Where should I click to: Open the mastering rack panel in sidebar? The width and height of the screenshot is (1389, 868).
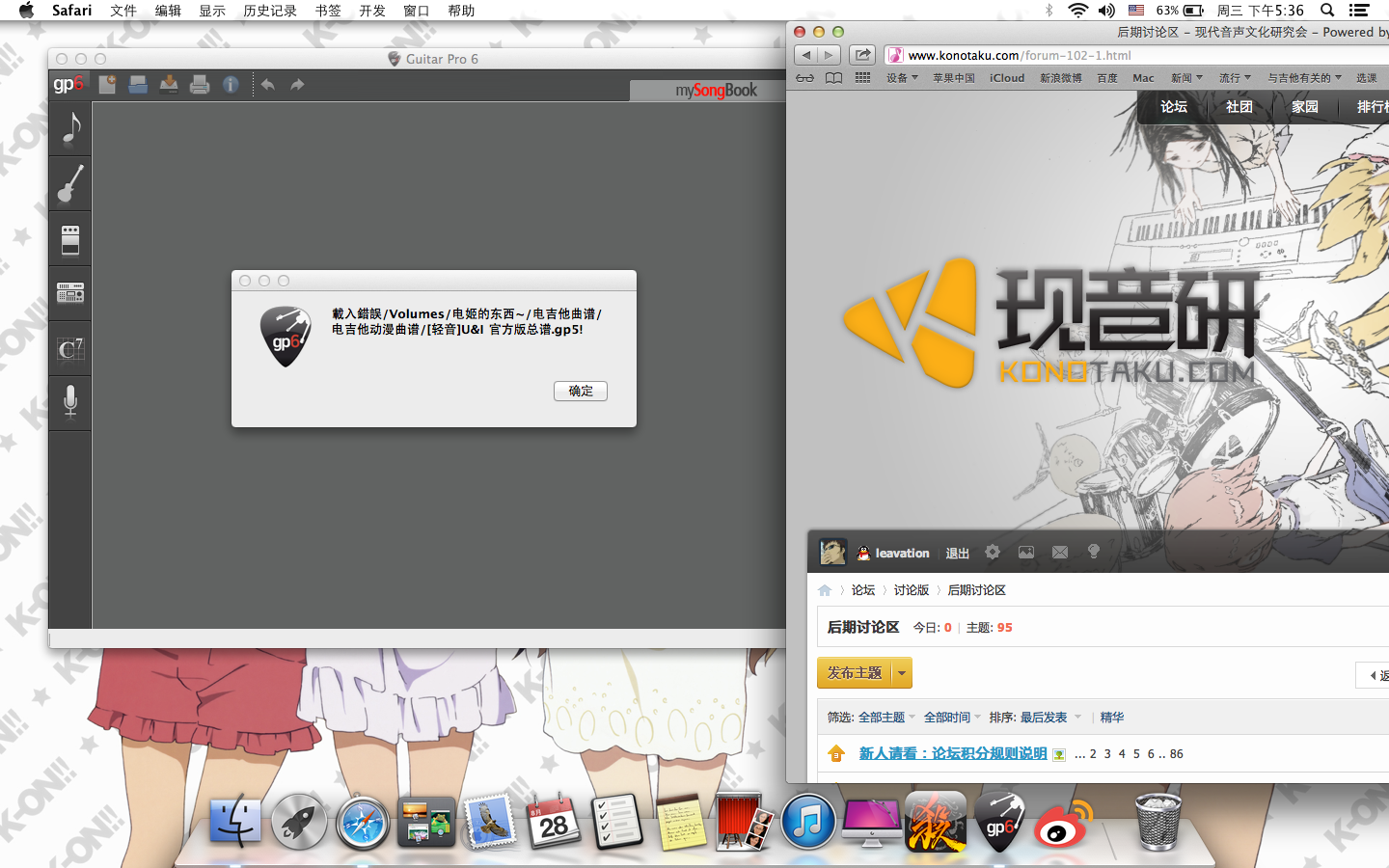click(x=70, y=293)
